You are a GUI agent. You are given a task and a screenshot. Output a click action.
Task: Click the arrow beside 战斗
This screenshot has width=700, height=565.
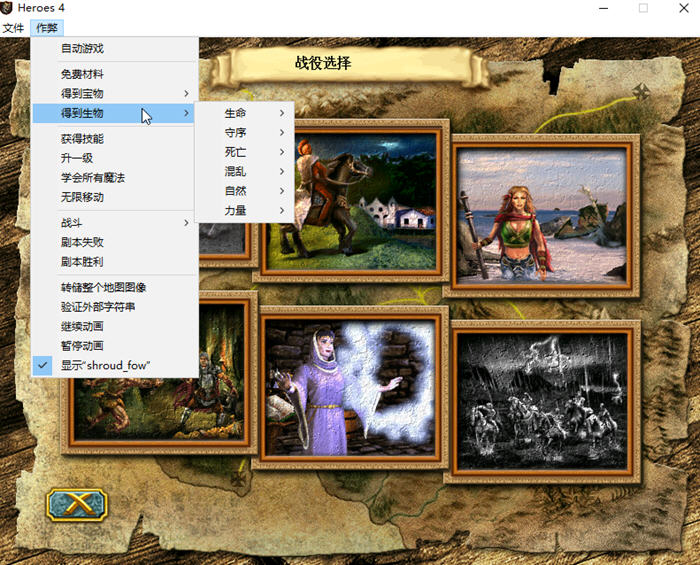pyautogui.click(x=186, y=223)
